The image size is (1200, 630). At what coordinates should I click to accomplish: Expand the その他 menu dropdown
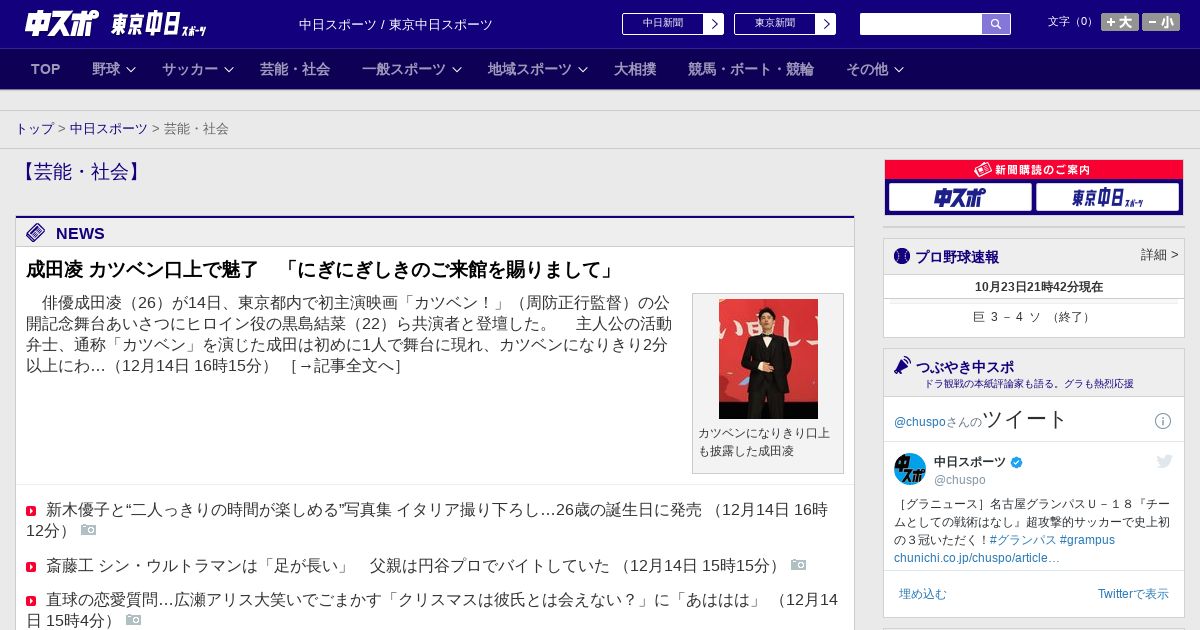click(875, 69)
